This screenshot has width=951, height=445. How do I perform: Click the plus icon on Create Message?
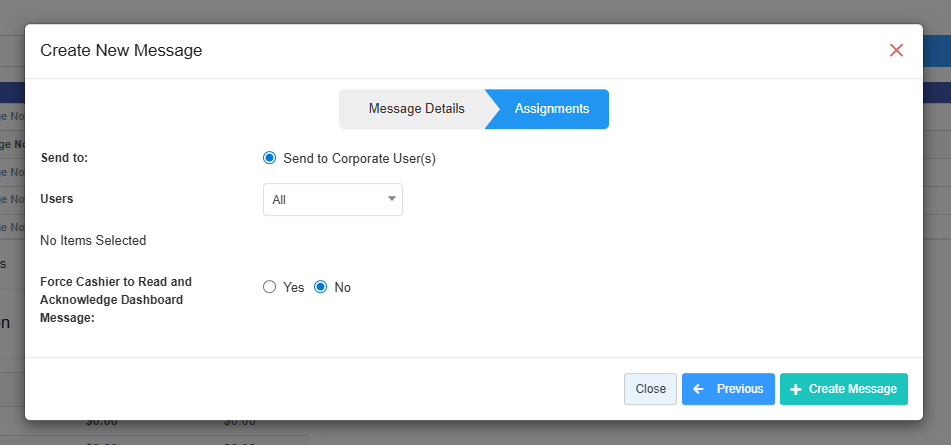coord(796,389)
